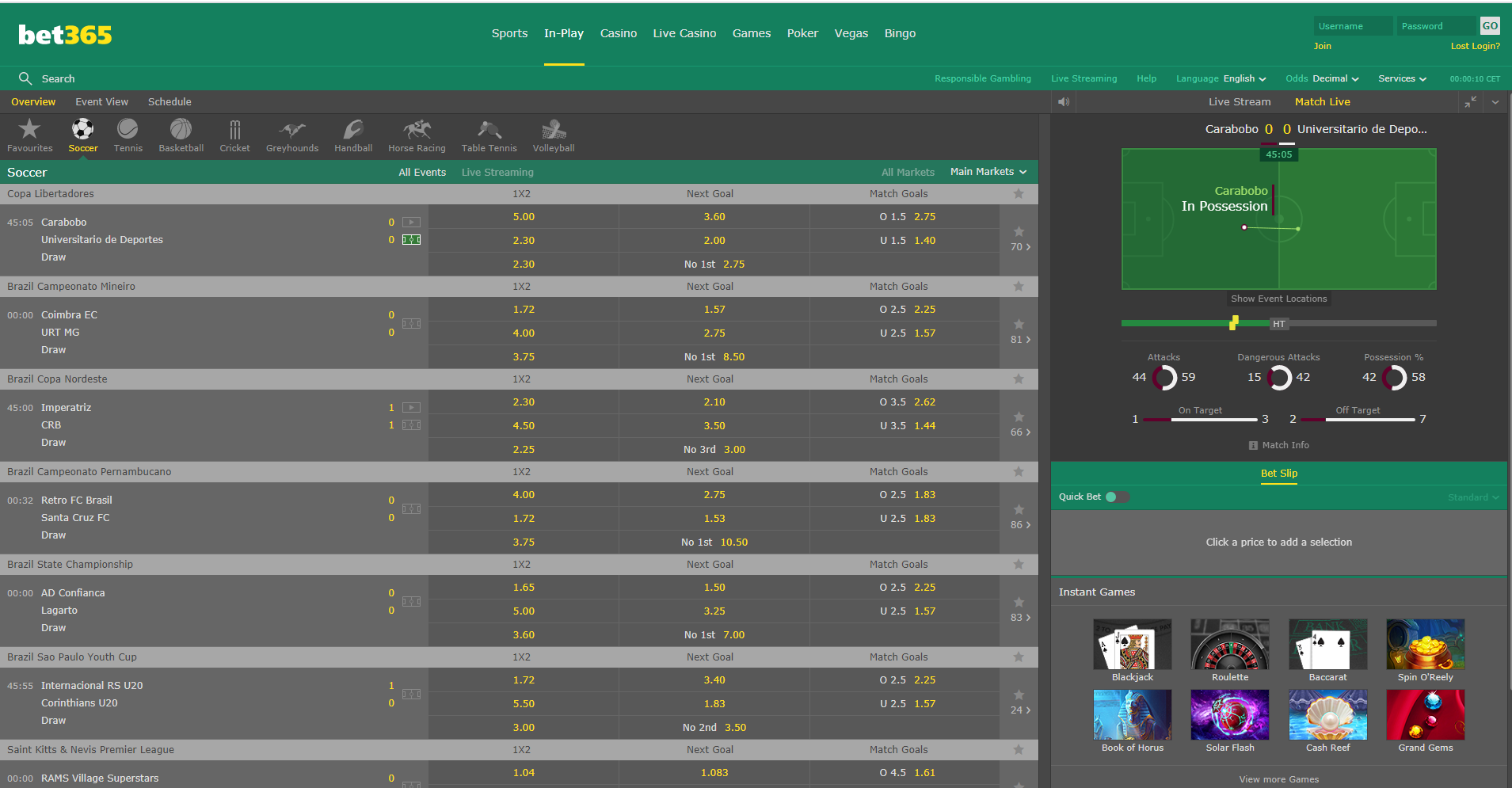Viewport: 1512px width, 788px height.
Task: Click the Password input field
Action: (1438, 26)
